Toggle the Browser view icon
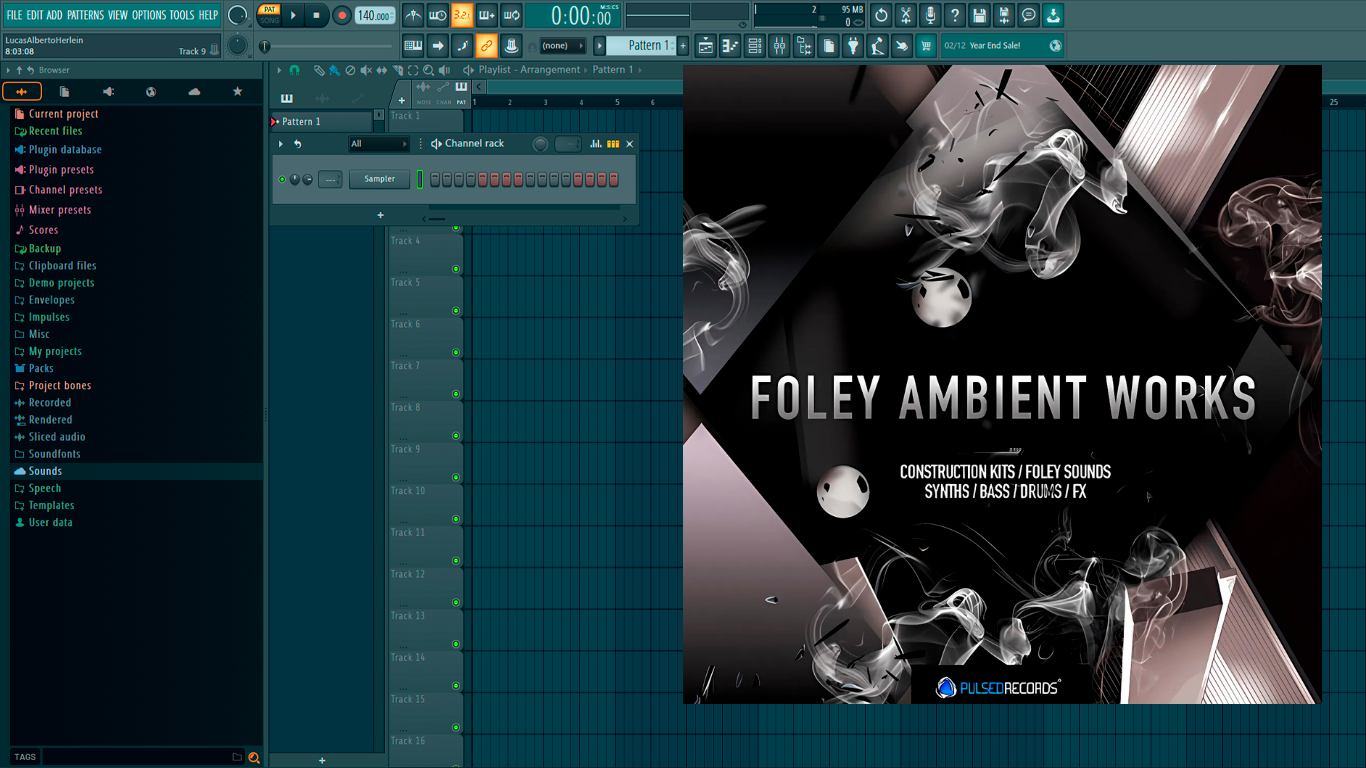 point(804,45)
